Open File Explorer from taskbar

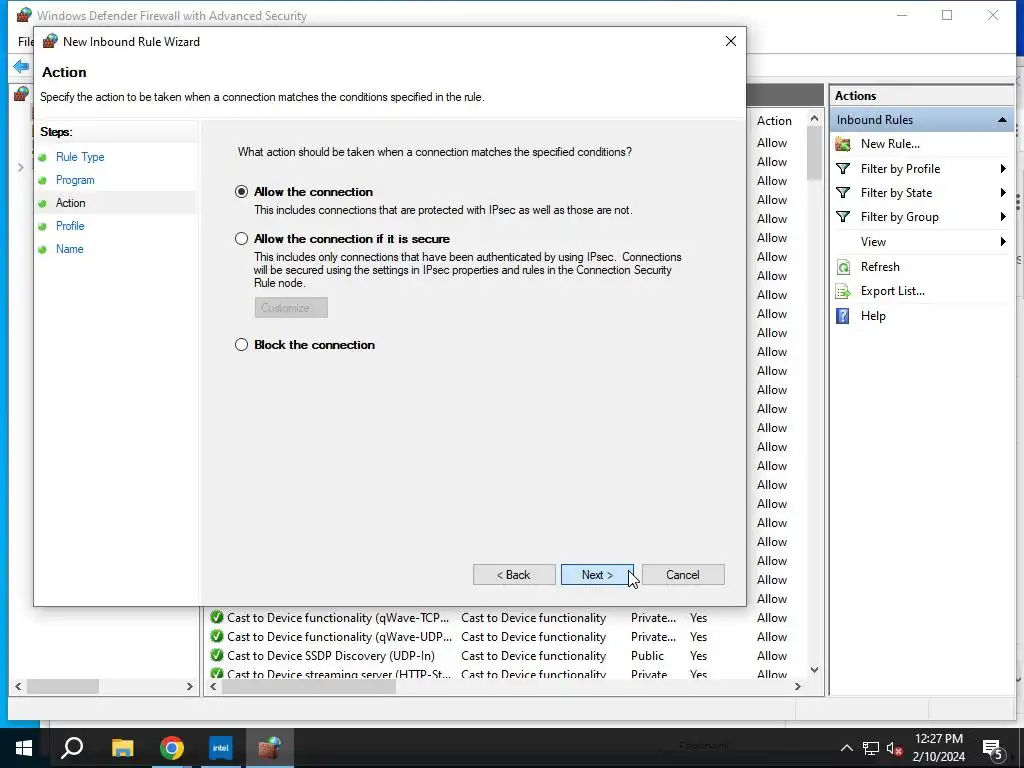point(122,748)
